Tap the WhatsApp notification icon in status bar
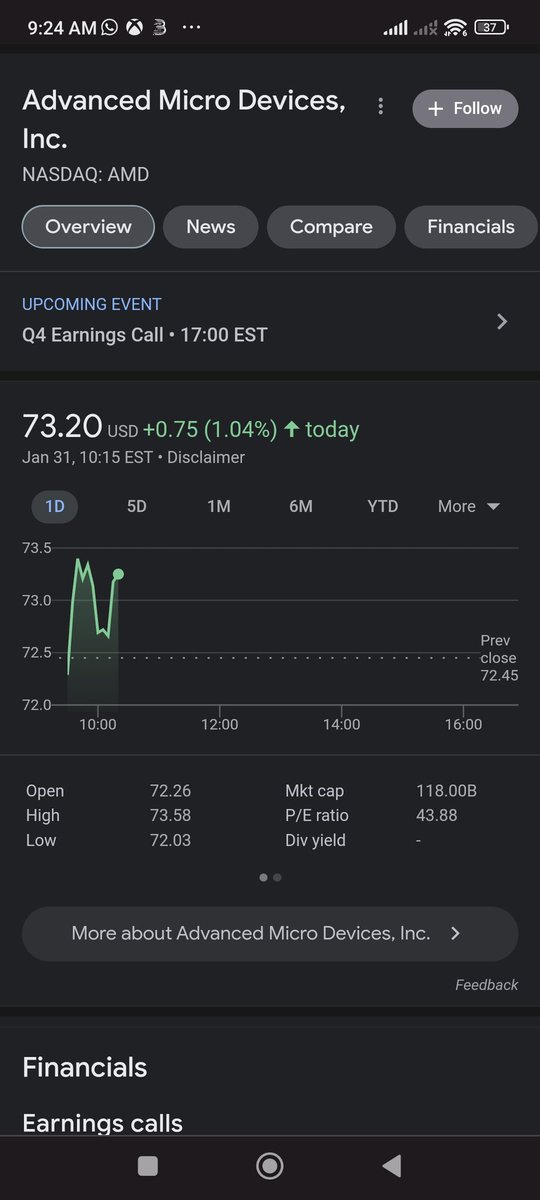 click(x=109, y=28)
